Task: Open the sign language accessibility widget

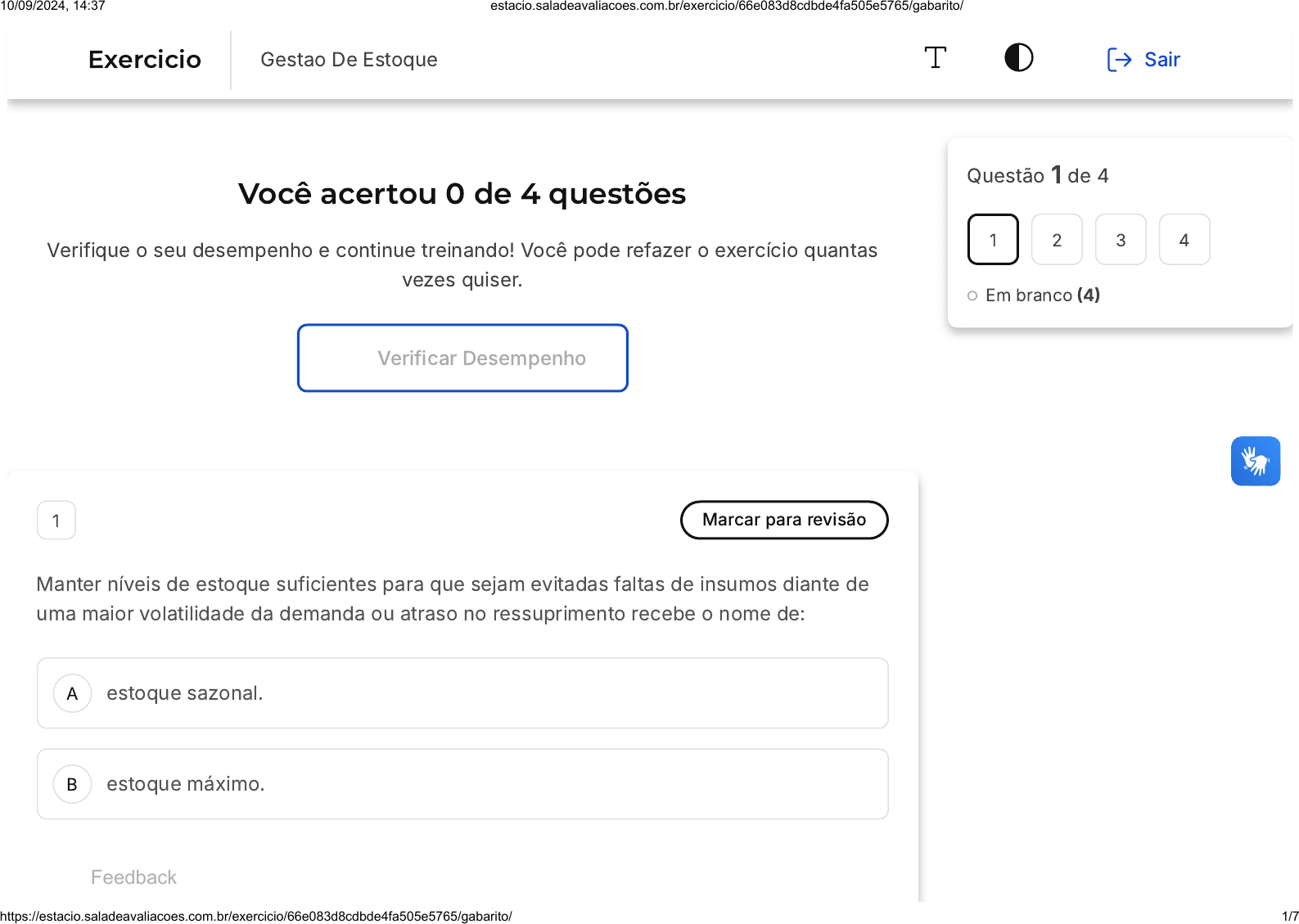Action: coord(1255,461)
